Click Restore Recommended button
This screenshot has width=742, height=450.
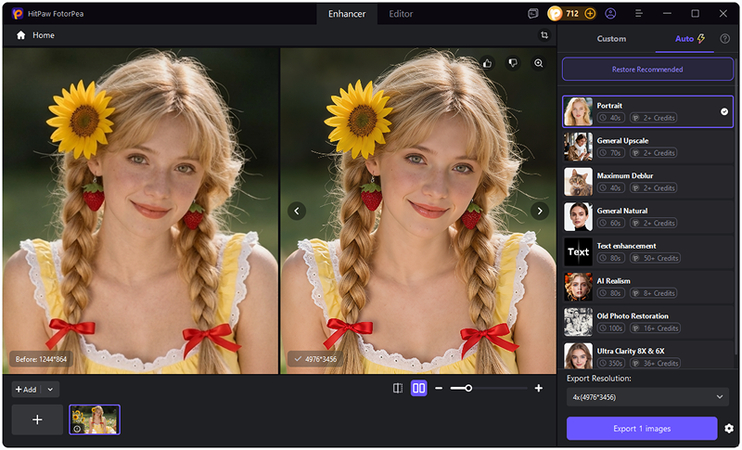647,70
